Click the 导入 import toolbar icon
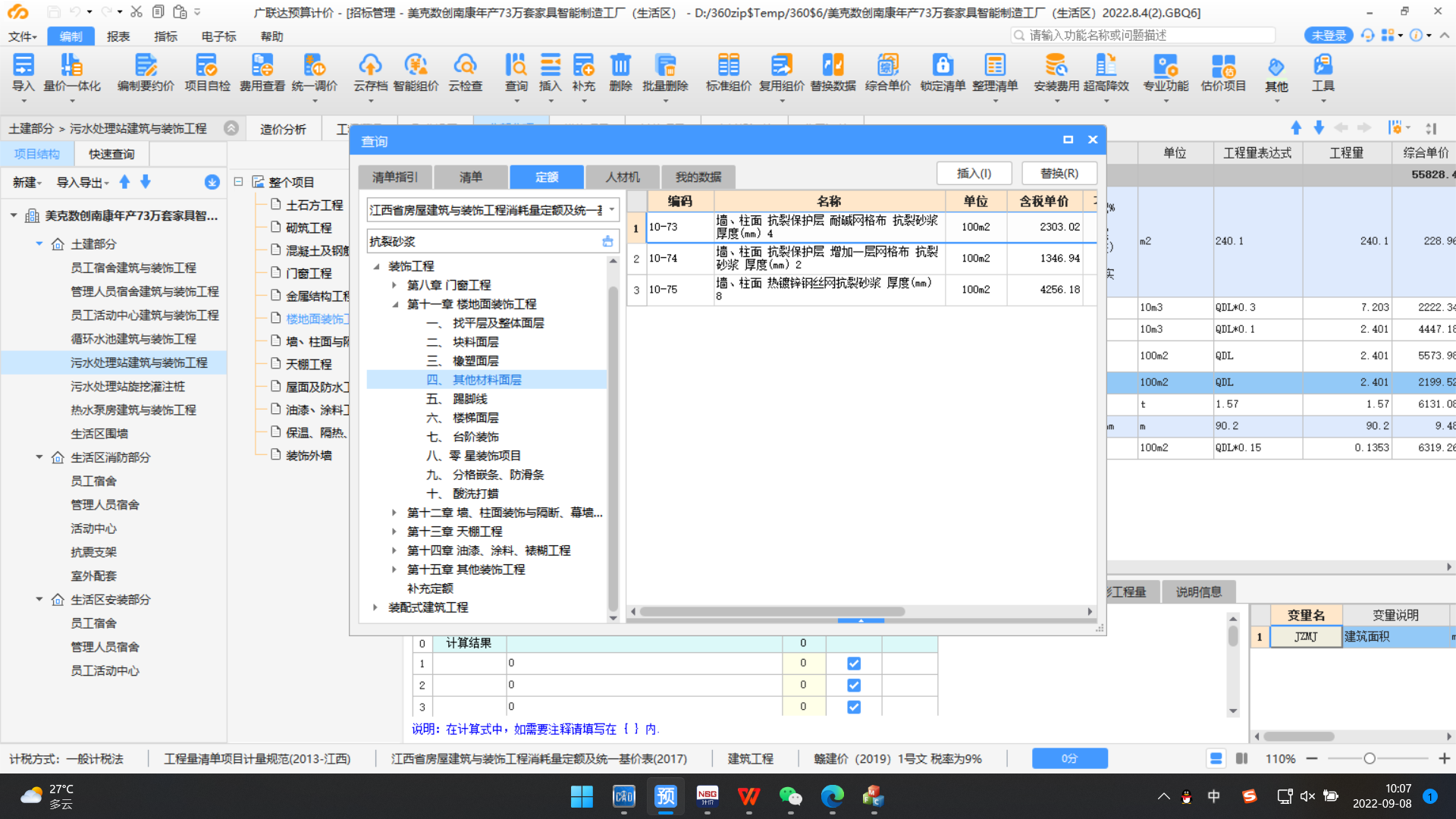The image size is (1456, 819). (x=24, y=74)
